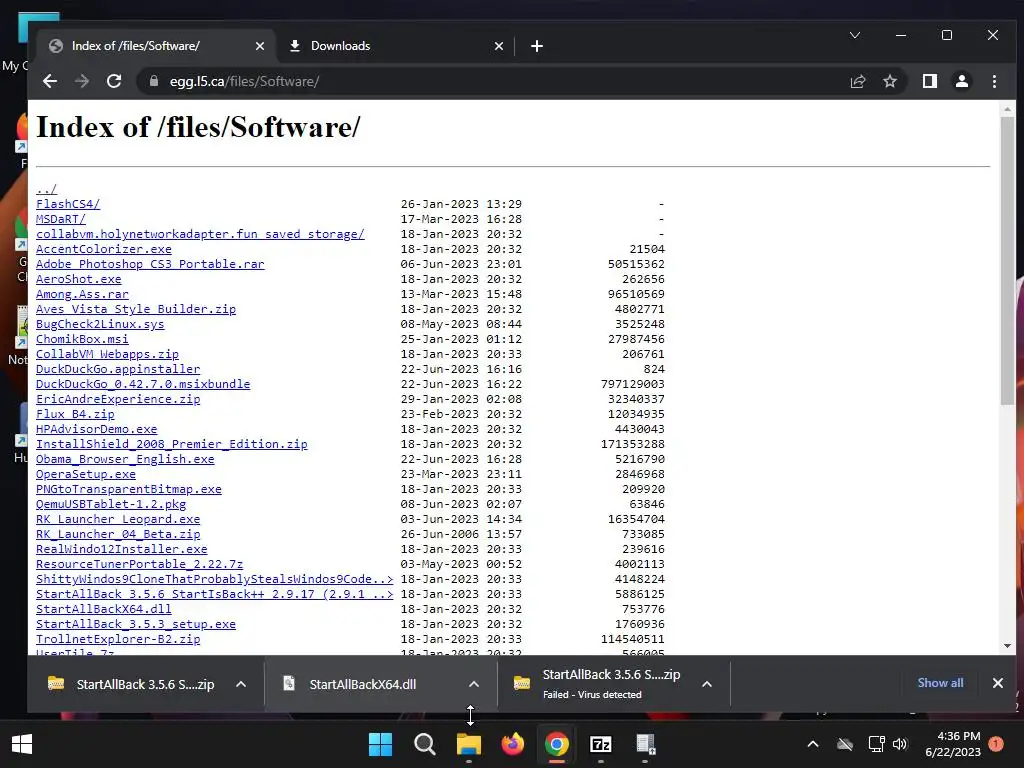Click the page vertical scrollbar thumb

[x=1007, y=261]
